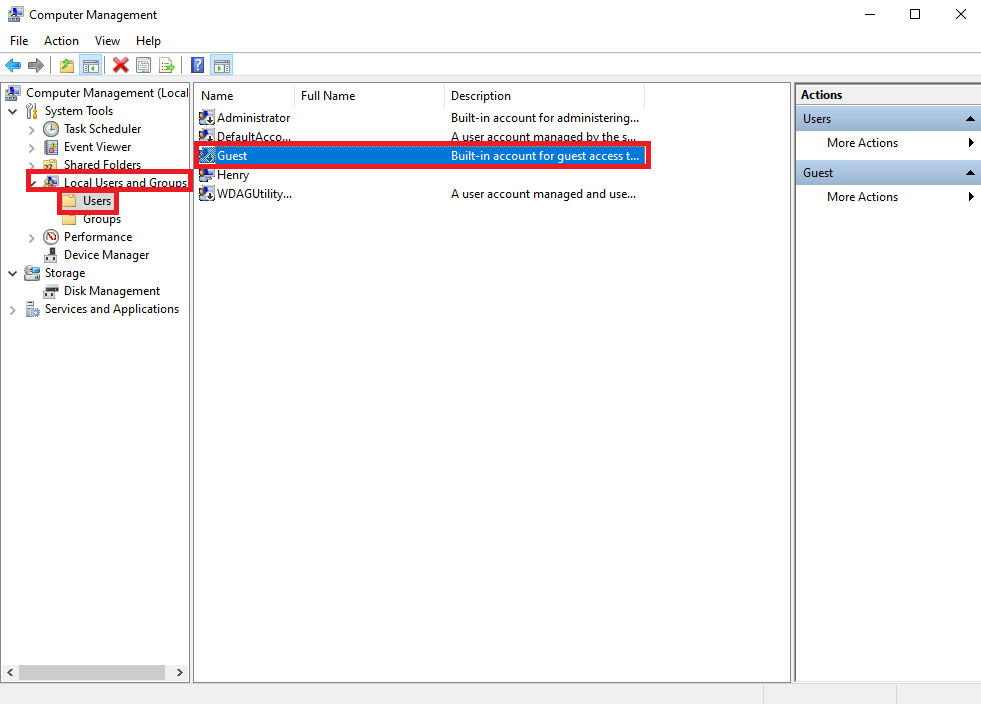
Task: Click the Disk Management icon
Action: [x=51, y=292]
